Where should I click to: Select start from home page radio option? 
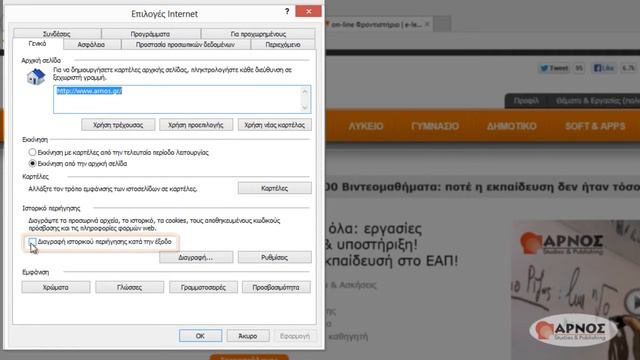(x=32, y=163)
